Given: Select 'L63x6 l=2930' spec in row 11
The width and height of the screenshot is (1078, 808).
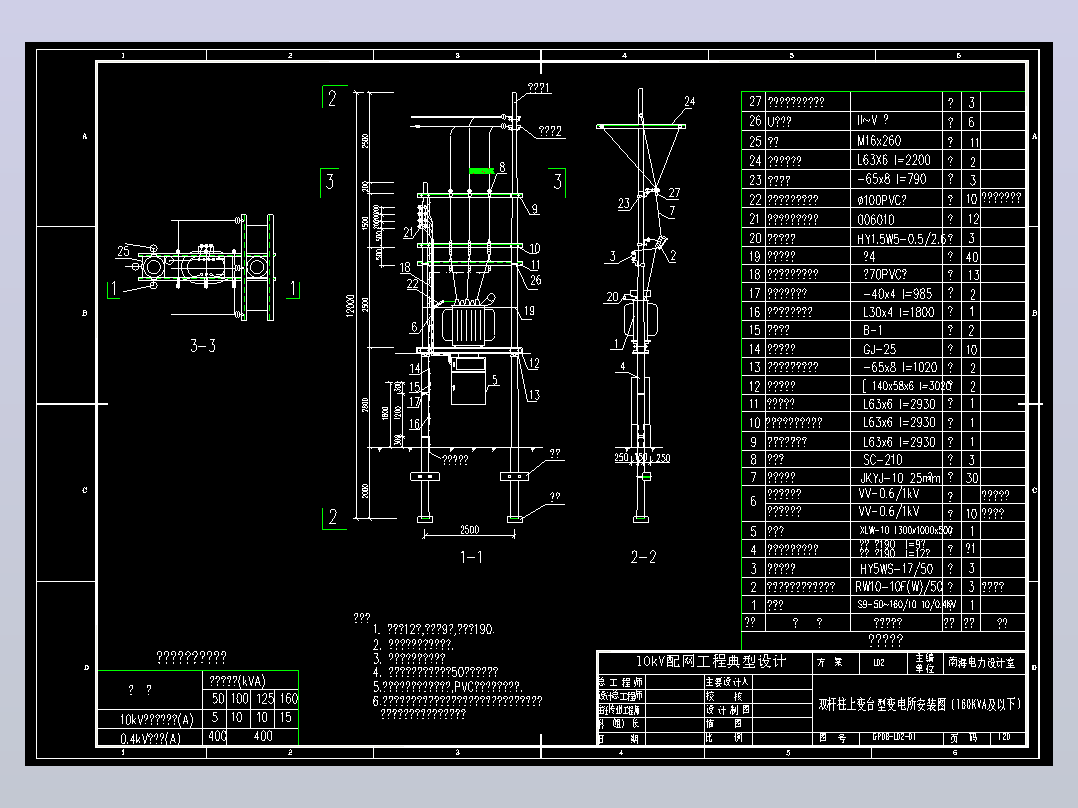Looking at the screenshot, I should [899, 404].
